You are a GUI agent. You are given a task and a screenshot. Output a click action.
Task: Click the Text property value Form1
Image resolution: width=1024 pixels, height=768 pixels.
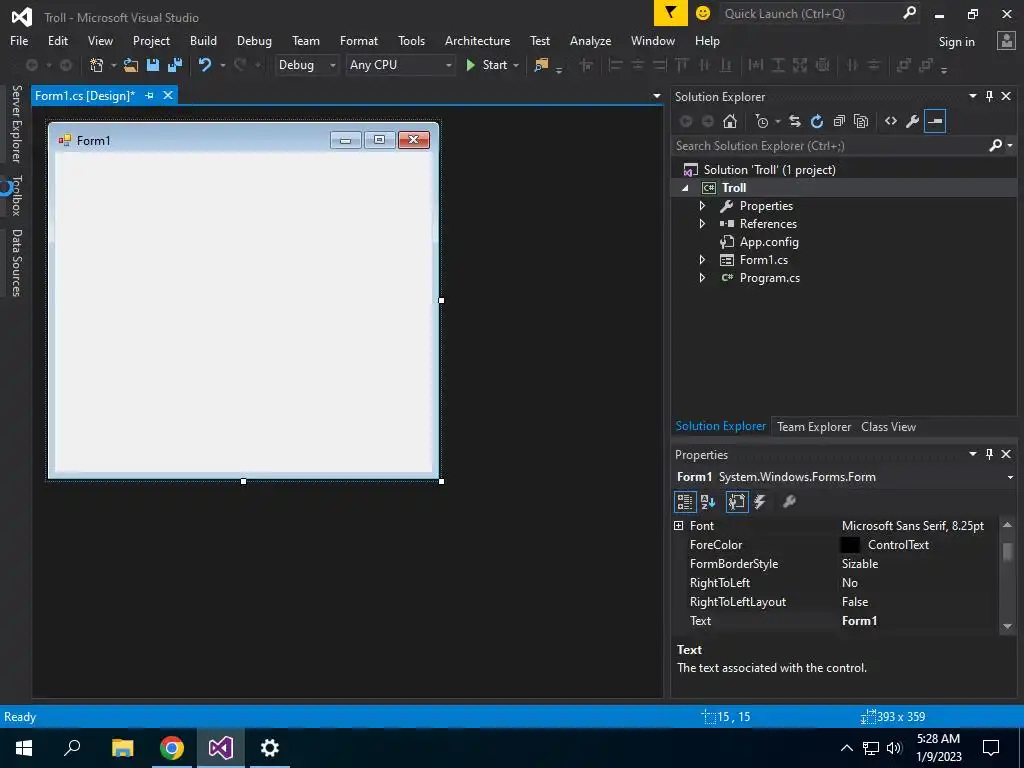(859, 621)
